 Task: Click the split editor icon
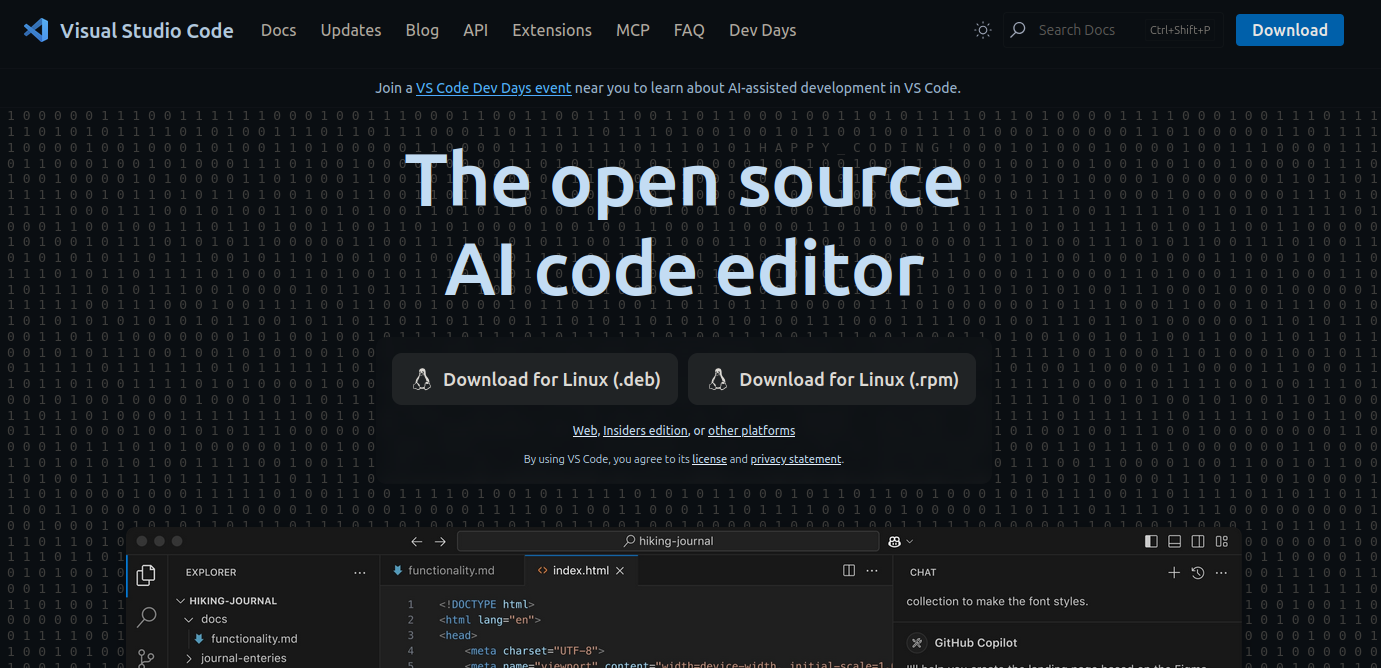tap(849, 571)
